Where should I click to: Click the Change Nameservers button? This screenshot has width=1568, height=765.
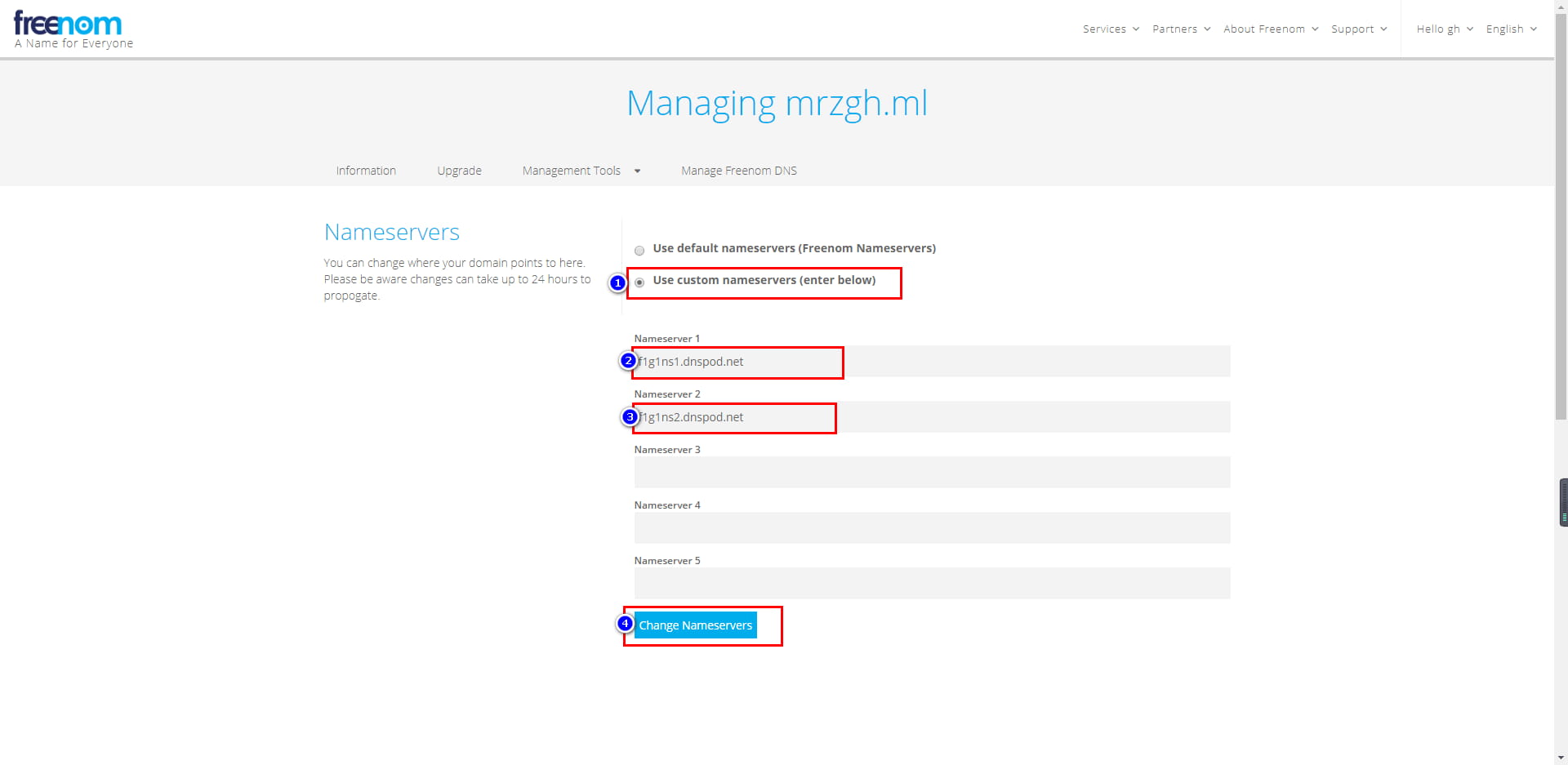click(695, 625)
